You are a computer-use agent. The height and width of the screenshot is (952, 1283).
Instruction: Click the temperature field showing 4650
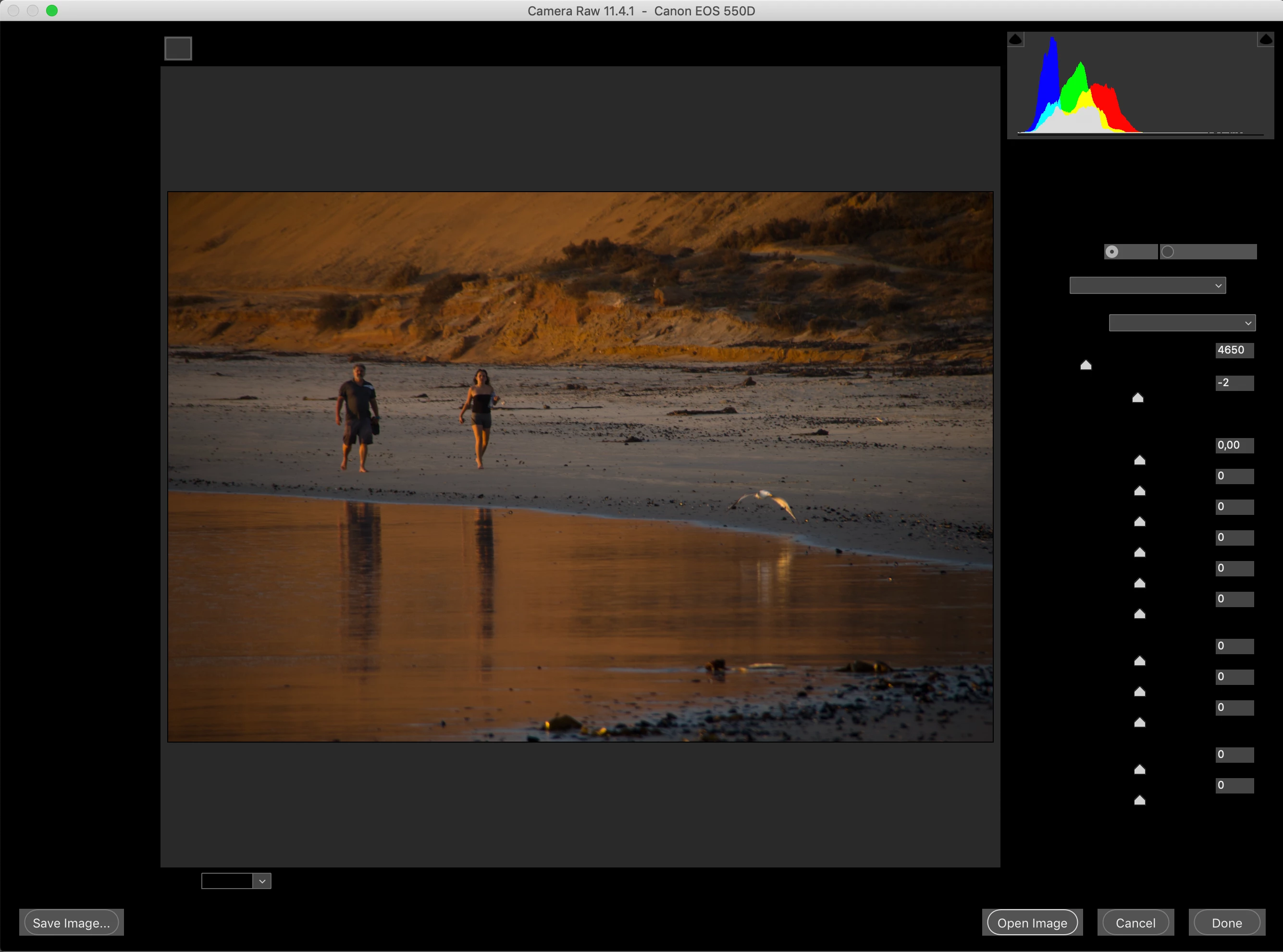pyautogui.click(x=1234, y=350)
